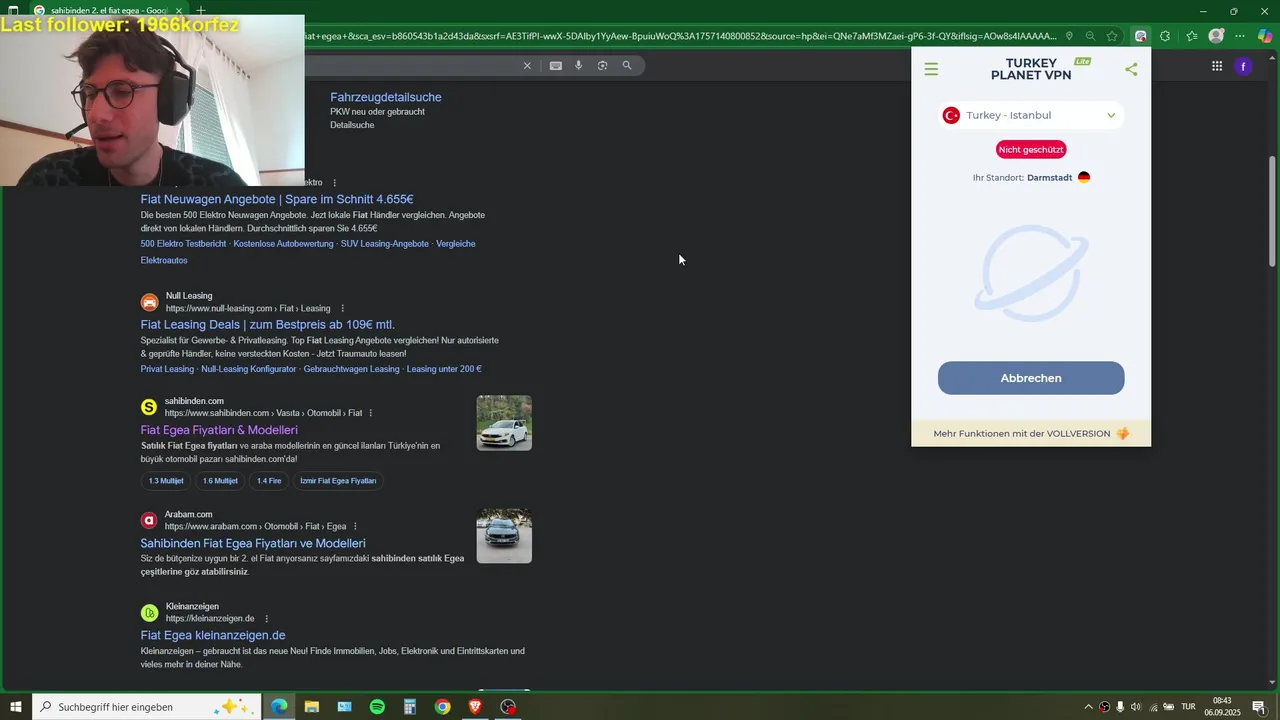This screenshot has width=1280, height=720.
Task: Click the location pin icon in address bar
Action: click(1069, 36)
